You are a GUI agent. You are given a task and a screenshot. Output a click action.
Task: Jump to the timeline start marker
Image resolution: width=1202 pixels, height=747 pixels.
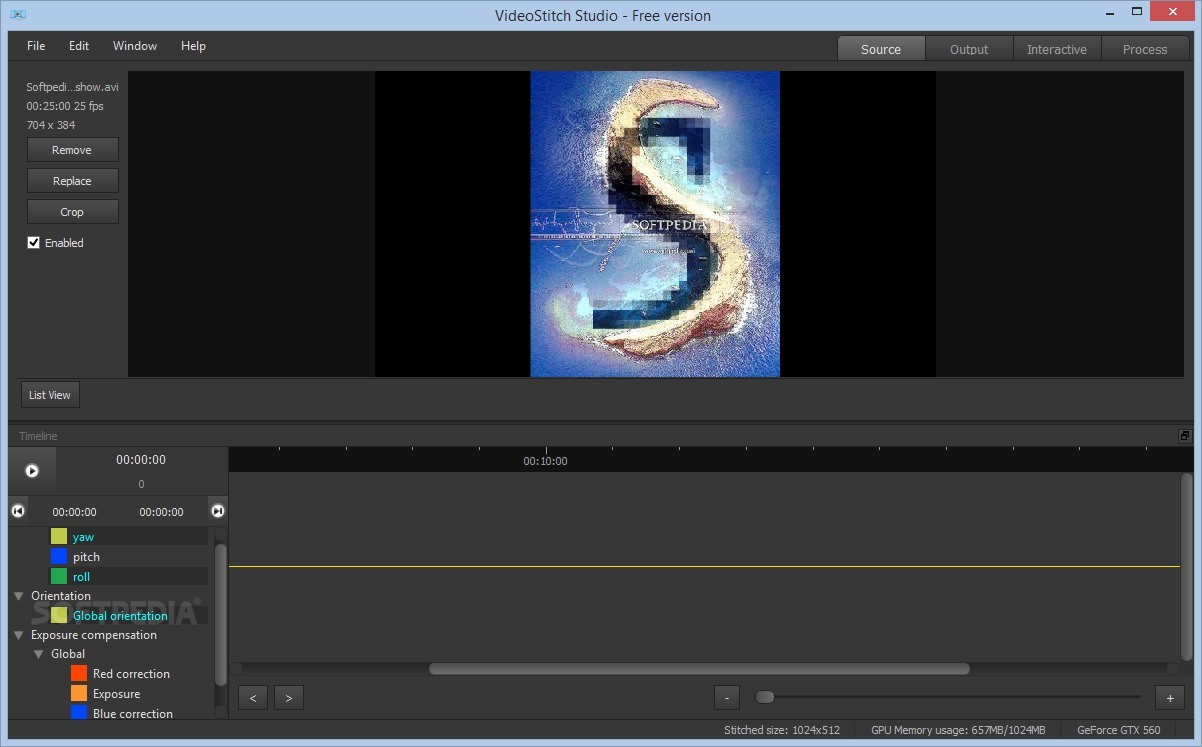point(18,511)
